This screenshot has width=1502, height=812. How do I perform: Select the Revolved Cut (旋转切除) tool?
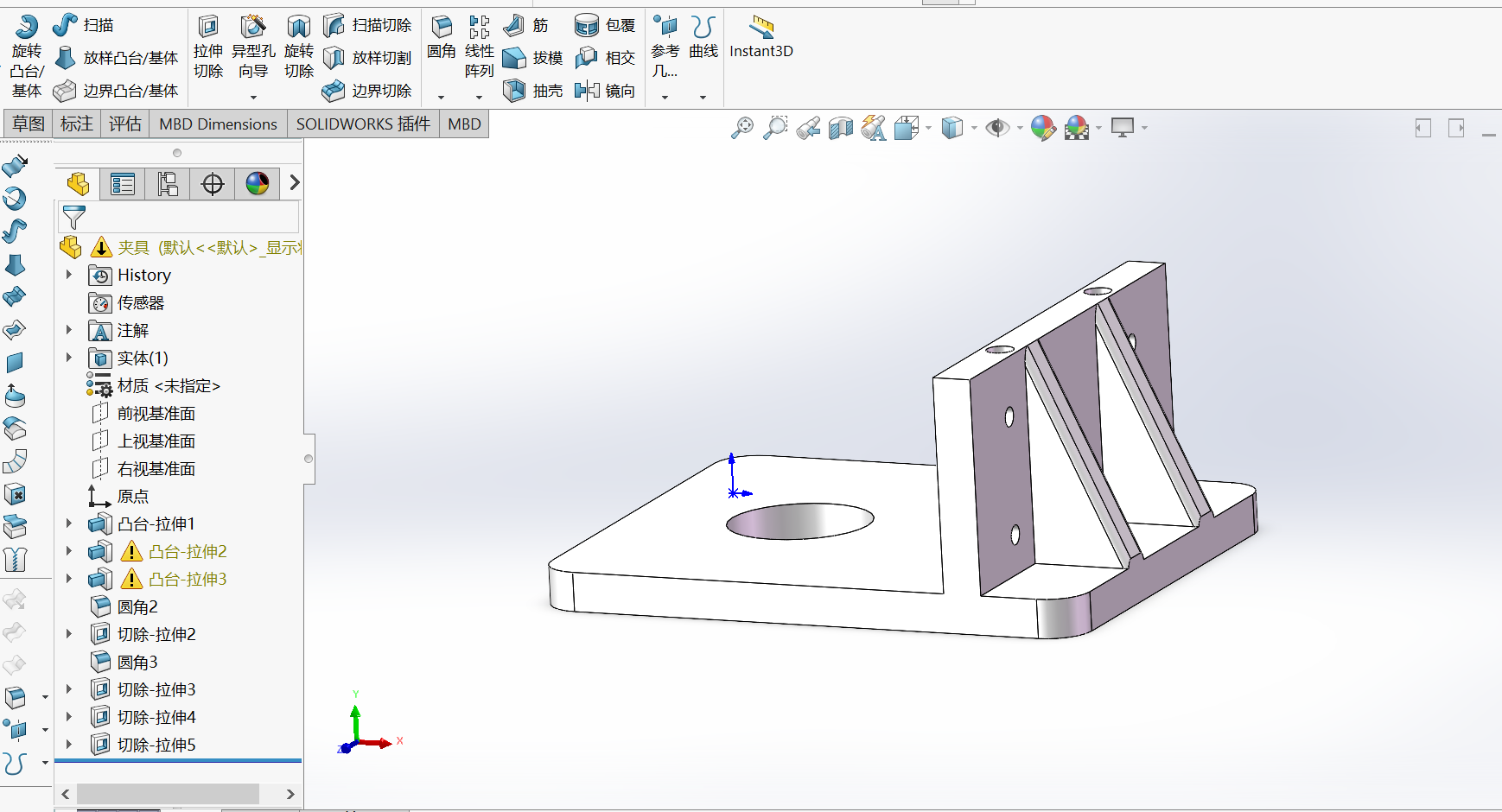(299, 48)
